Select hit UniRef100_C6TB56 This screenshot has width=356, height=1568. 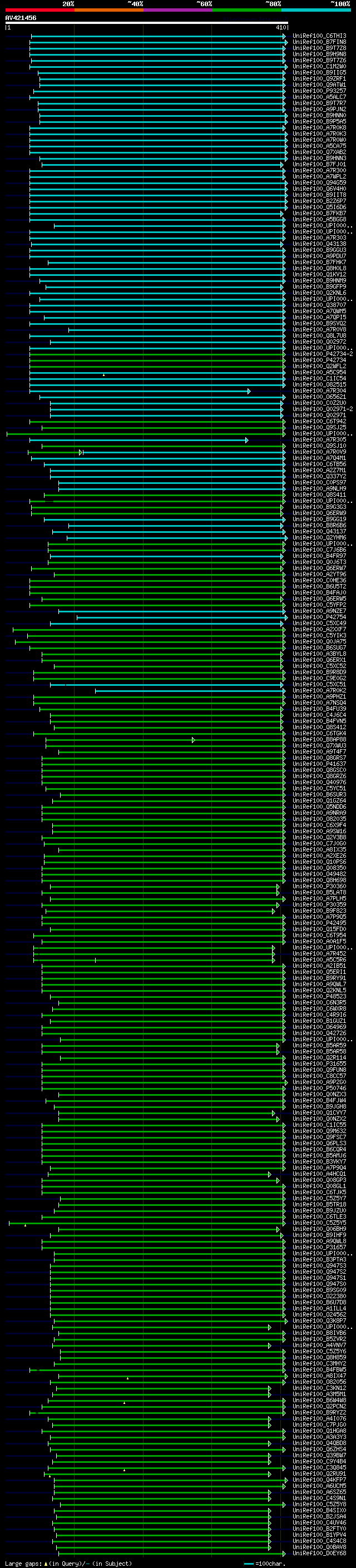pos(319,464)
